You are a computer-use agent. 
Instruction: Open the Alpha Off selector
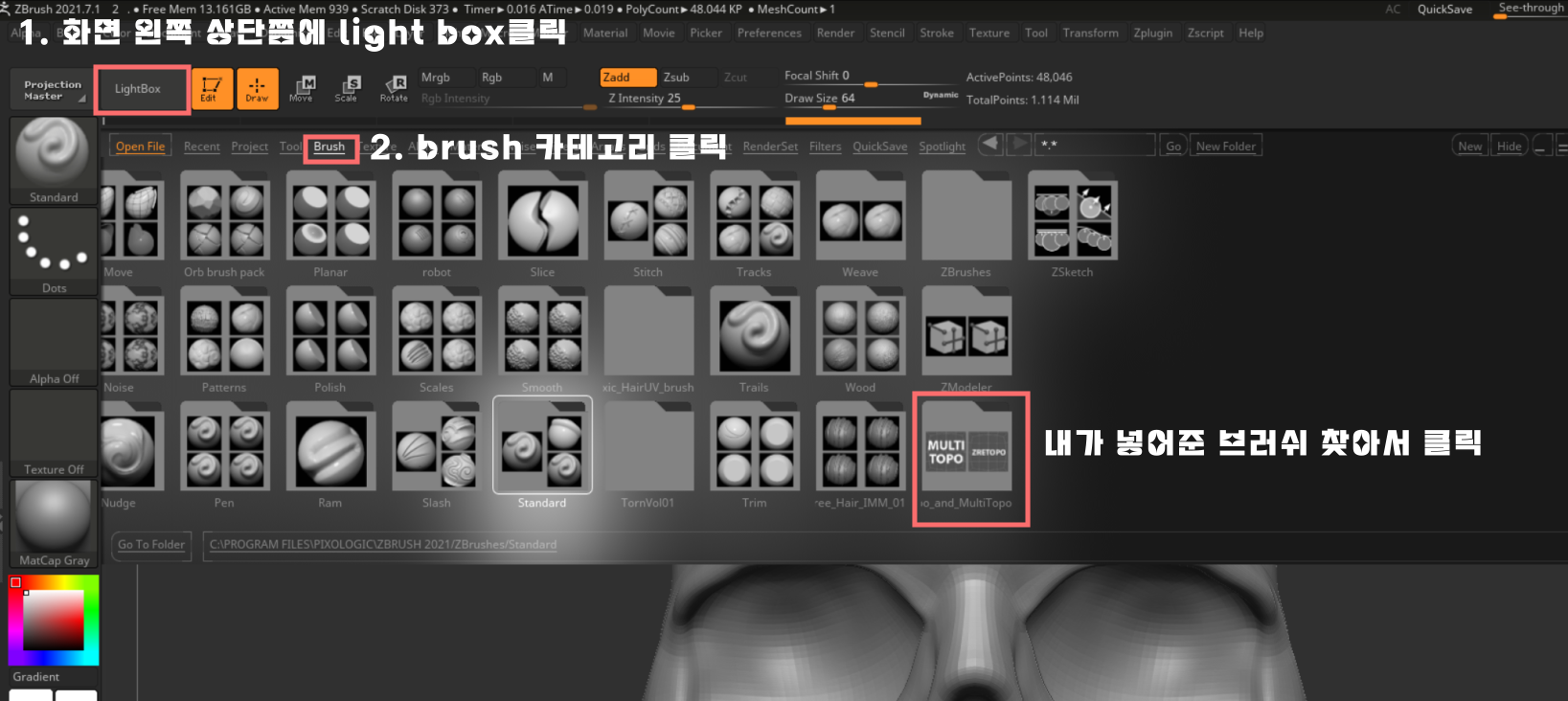(53, 343)
